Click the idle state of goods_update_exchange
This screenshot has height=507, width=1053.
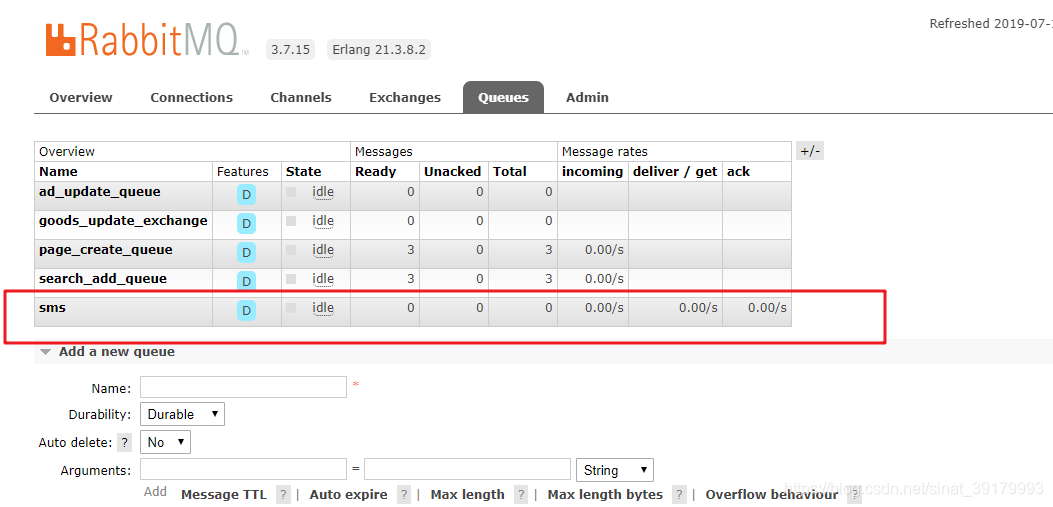(x=323, y=221)
